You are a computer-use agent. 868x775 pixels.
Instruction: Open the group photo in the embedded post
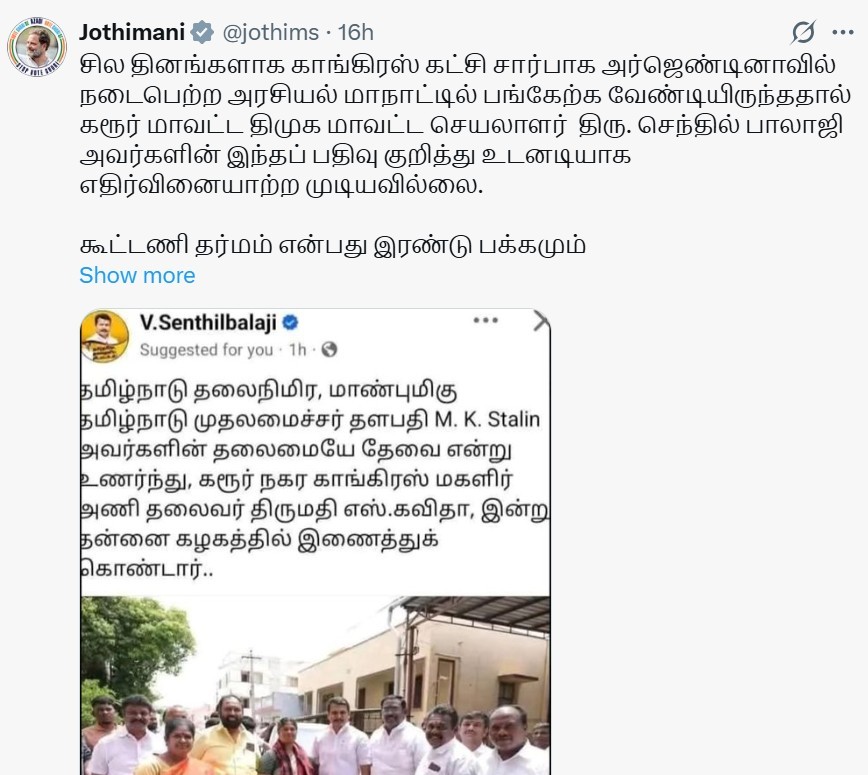pos(316,685)
